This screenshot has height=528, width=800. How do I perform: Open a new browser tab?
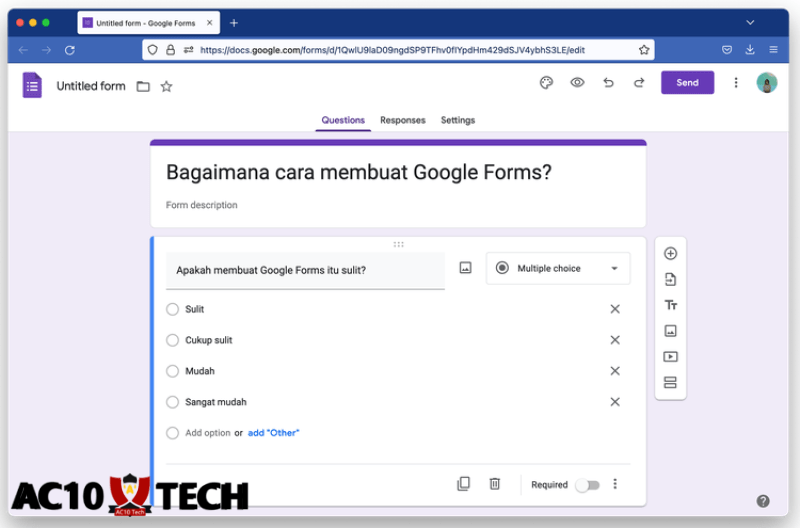tap(234, 23)
